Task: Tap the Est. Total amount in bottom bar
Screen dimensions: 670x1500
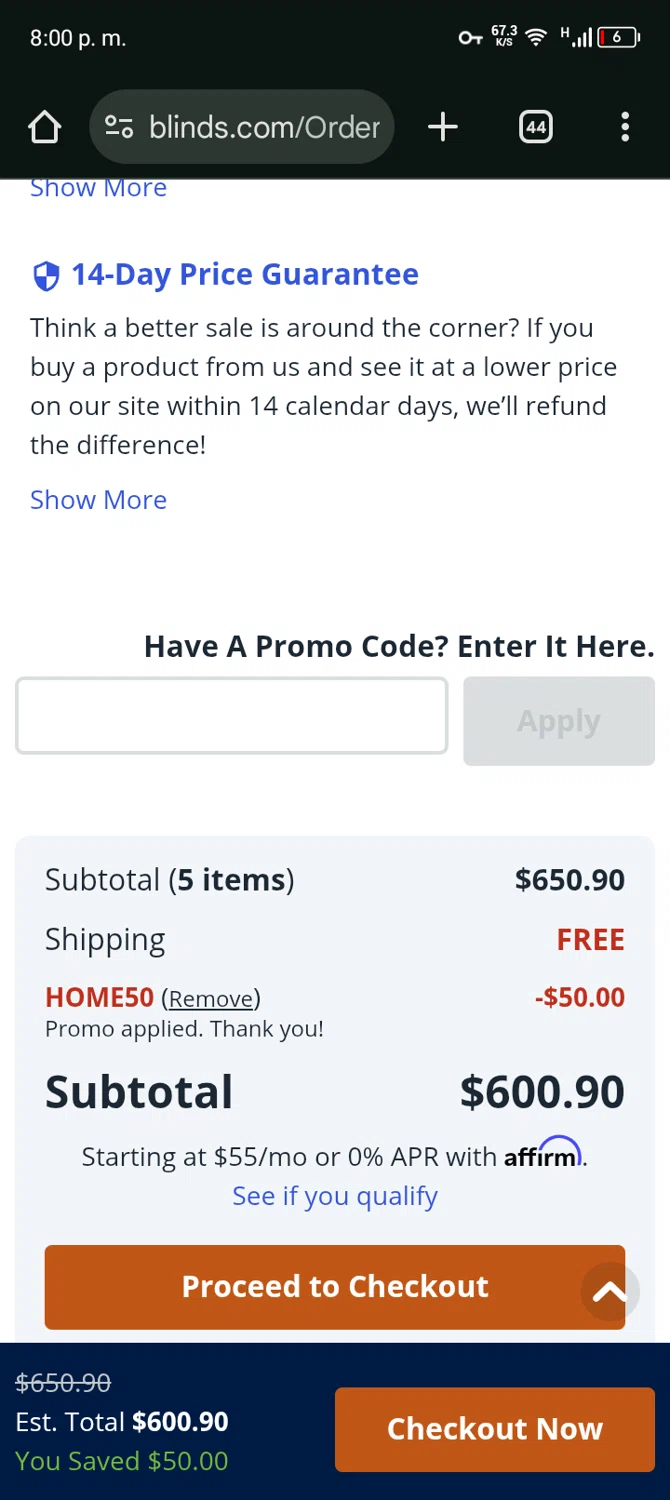Action: pyautogui.click(x=180, y=1422)
